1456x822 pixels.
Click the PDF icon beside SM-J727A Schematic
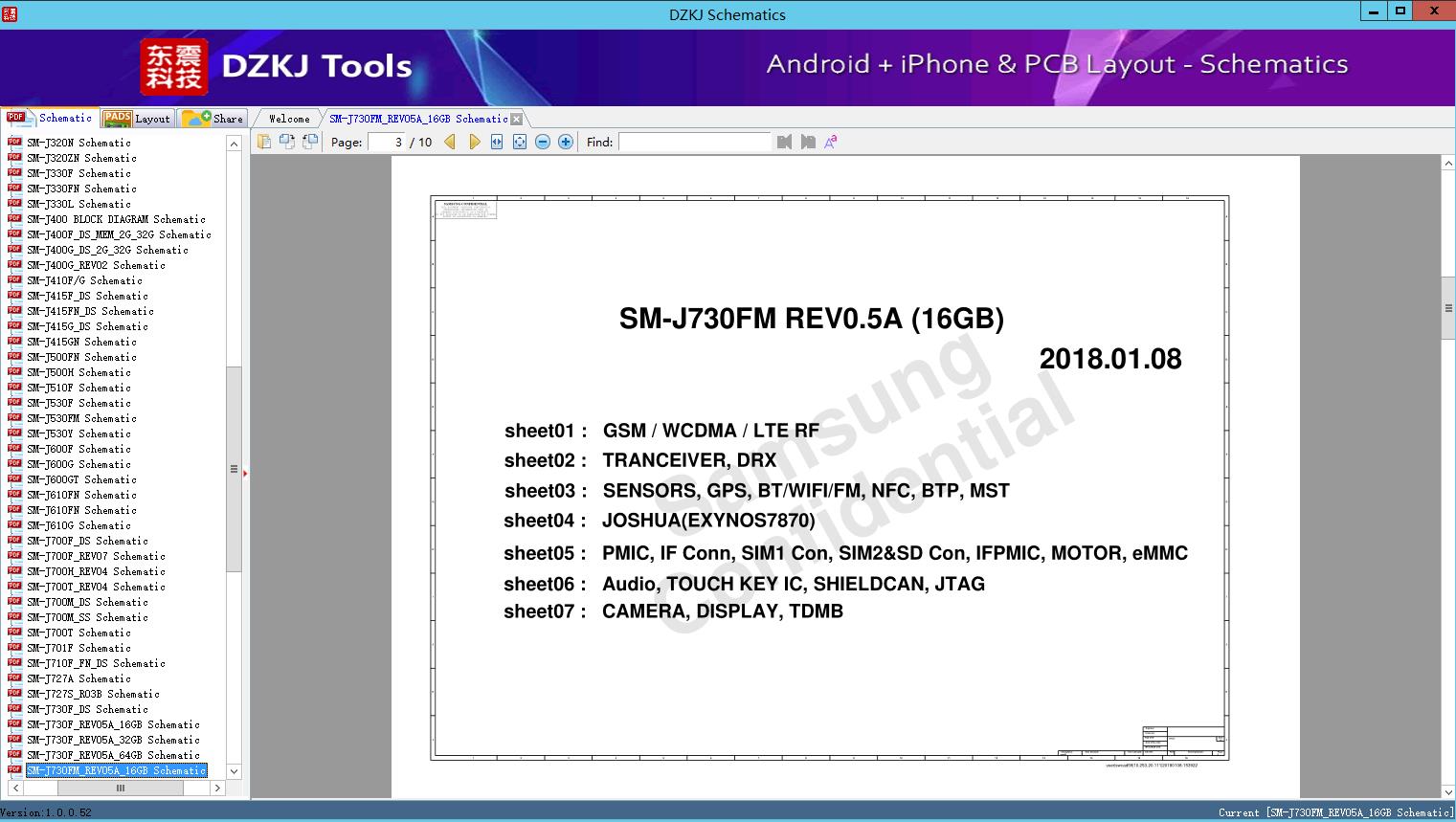(14, 678)
